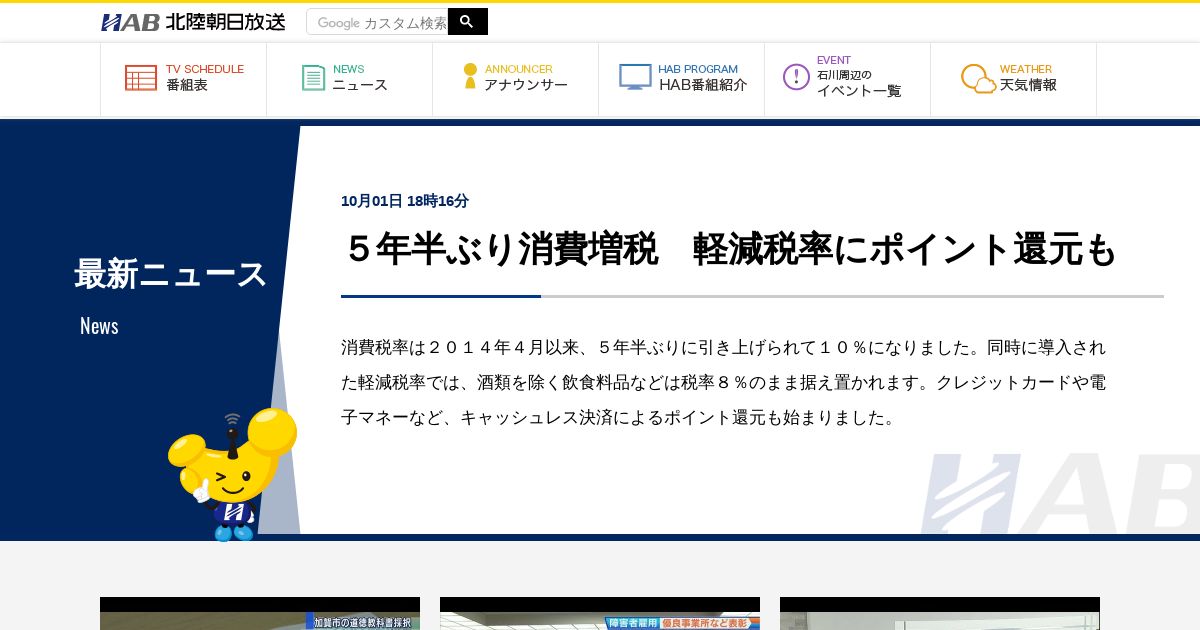The height and width of the screenshot is (630, 1200).
Task: Open the HAB番組紹介 menu label
Action: pyautogui.click(x=703, y=86)
